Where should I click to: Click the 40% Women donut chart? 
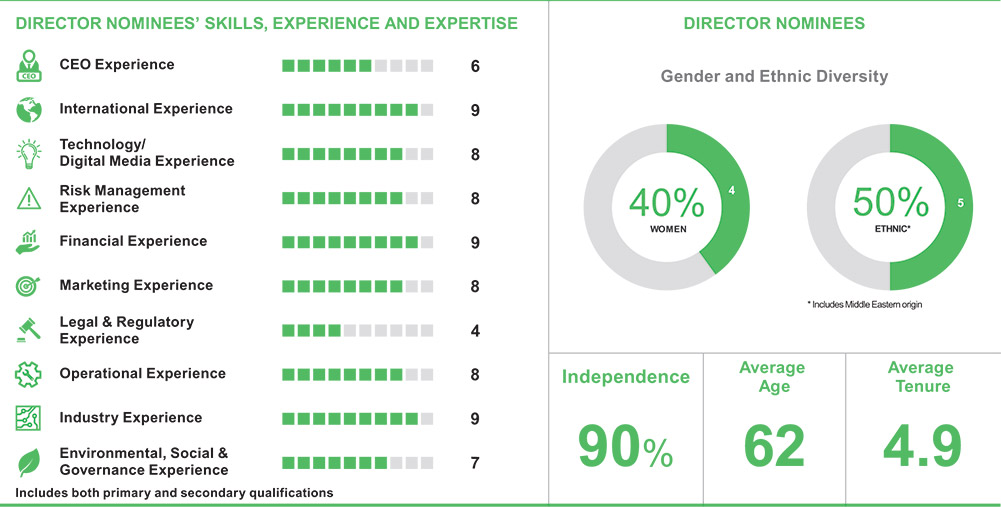(667, 207)
